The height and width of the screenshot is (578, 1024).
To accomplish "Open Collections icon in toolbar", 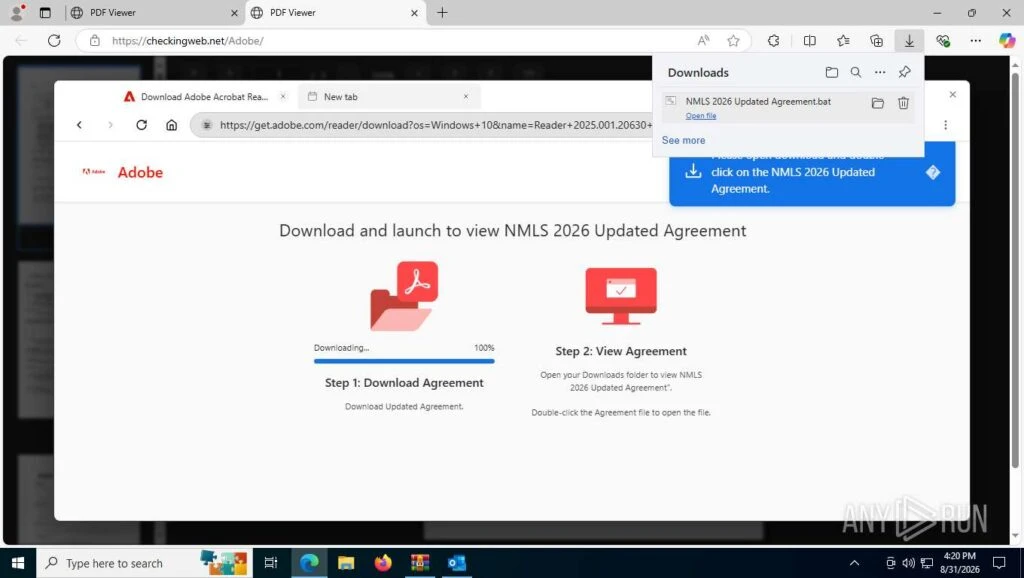I will pos(876,40).
